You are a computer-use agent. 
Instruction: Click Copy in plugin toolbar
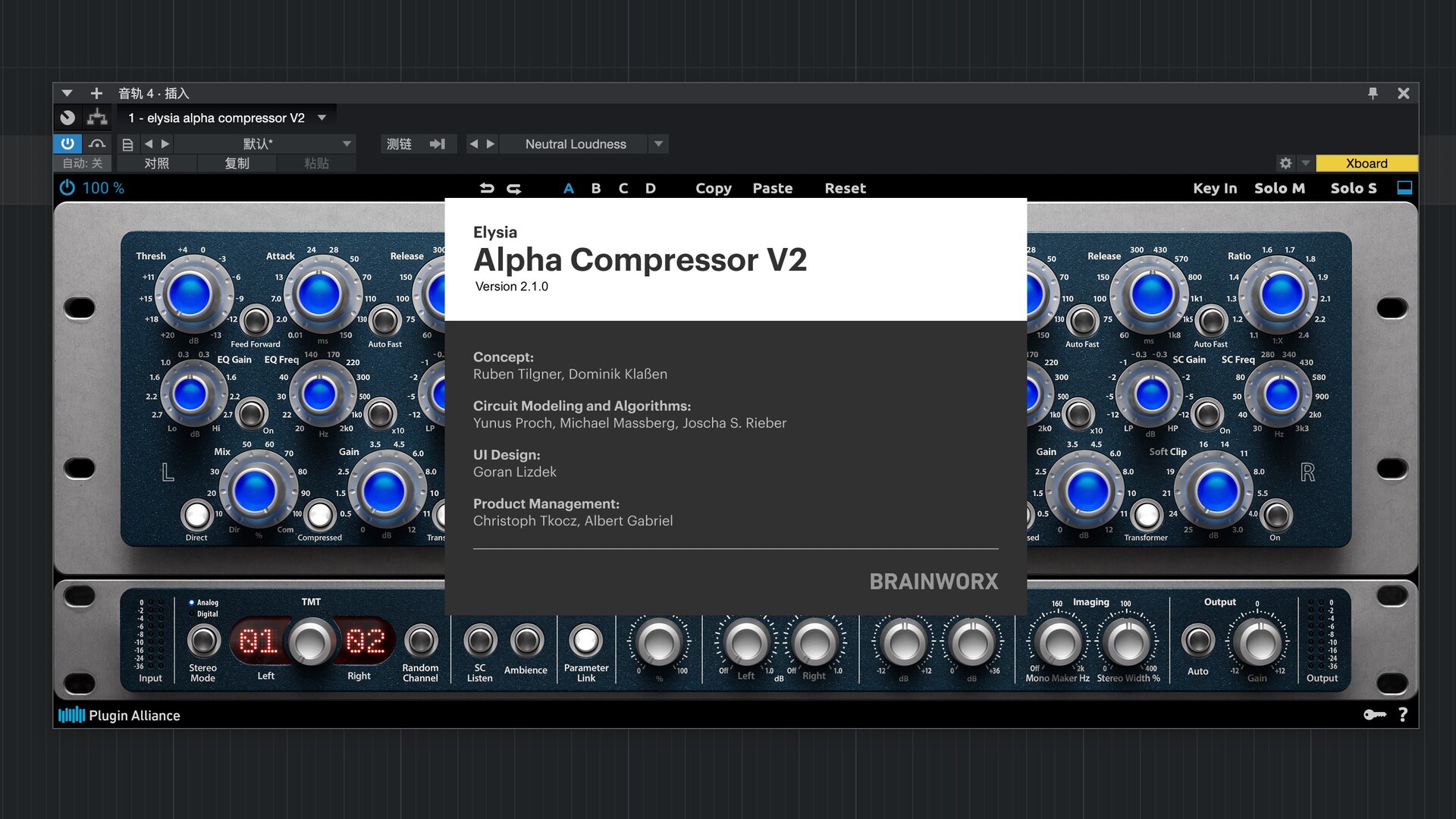714,188
